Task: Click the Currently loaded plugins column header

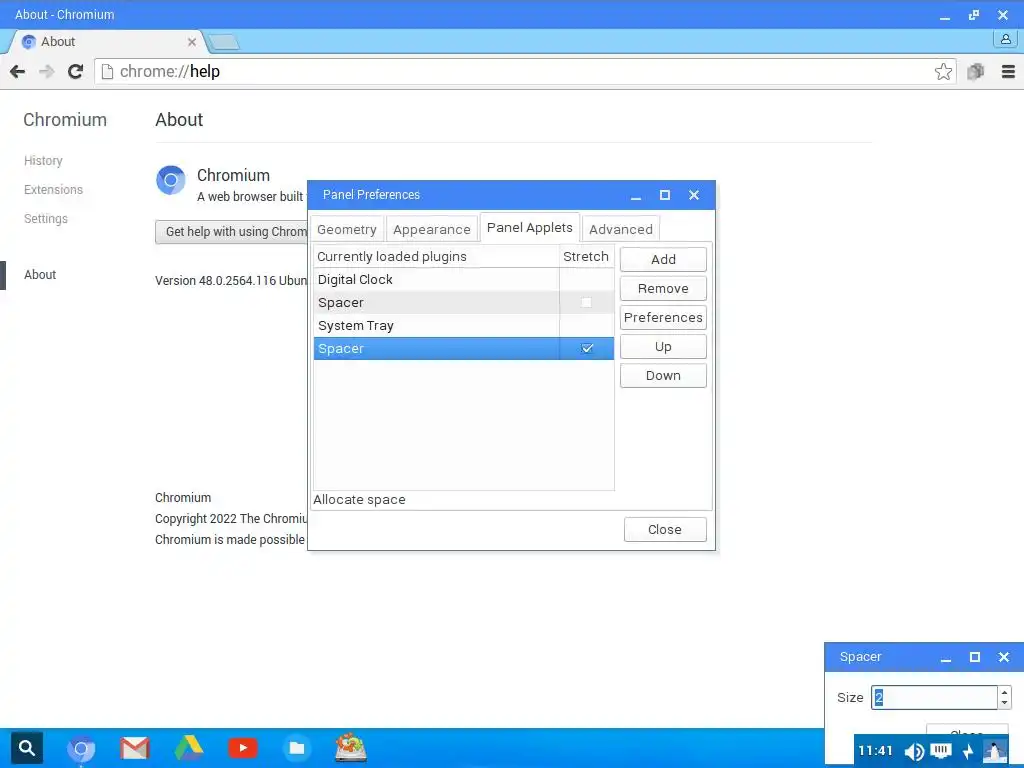Action: coord(436,257)
